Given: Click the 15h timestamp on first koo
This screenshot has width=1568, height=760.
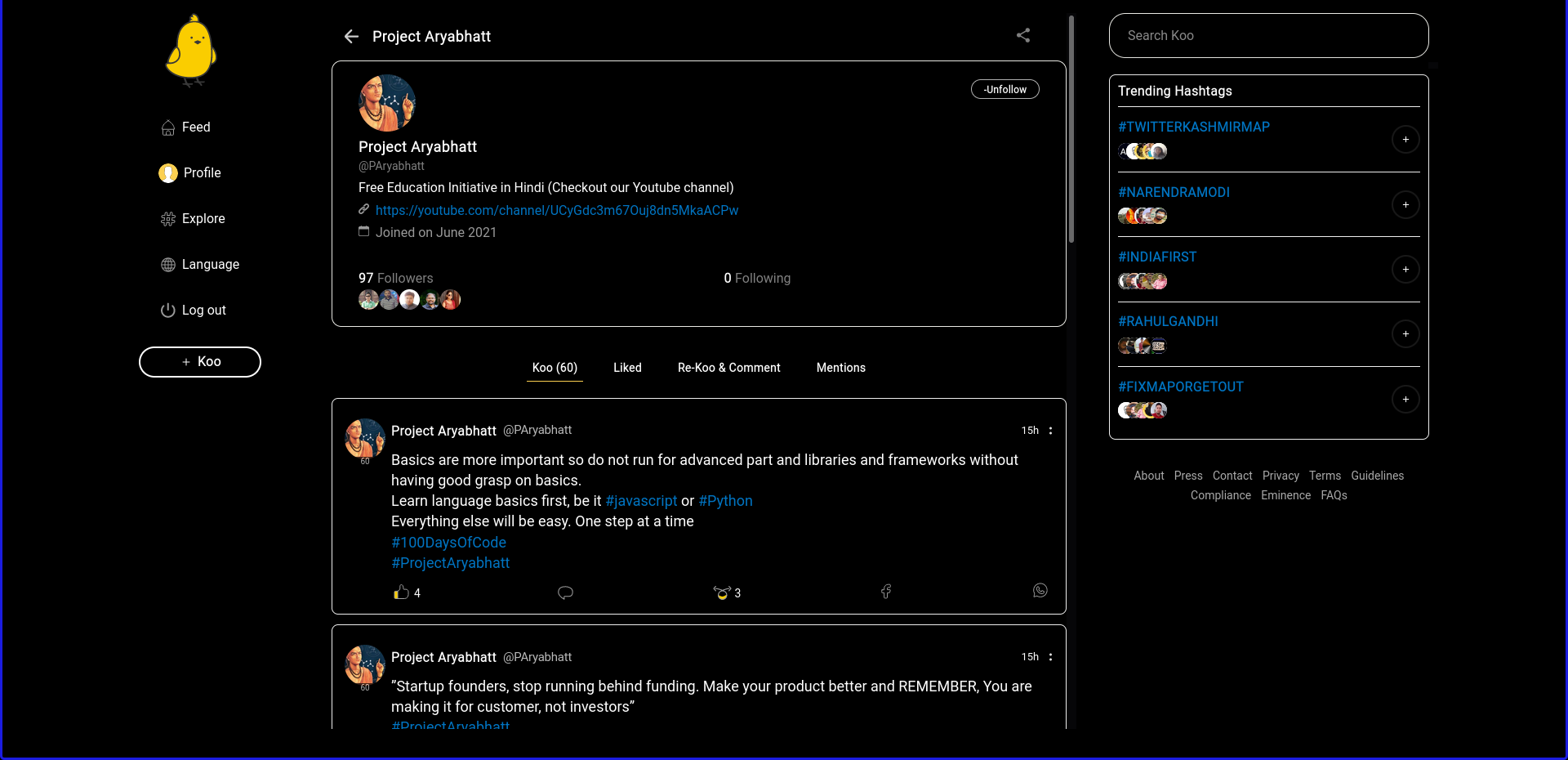Looking at the screenshot, I should (1030, 431).
